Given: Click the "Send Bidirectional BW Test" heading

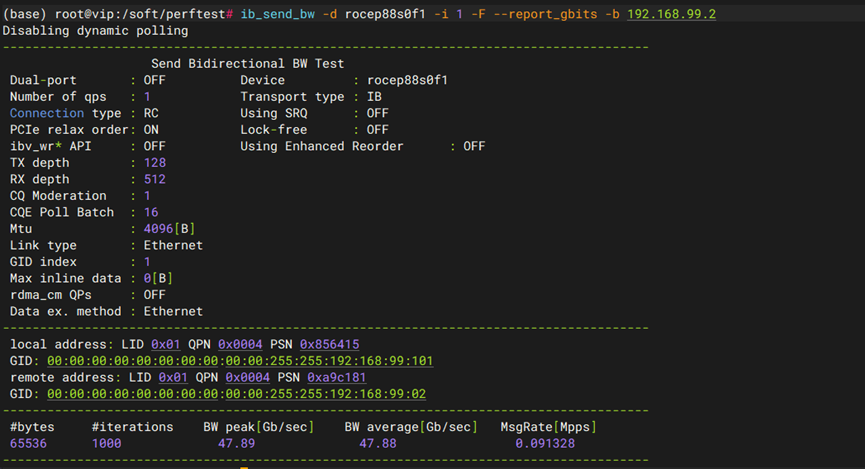Looking at the screenshot, I should (x=247, y=63).
